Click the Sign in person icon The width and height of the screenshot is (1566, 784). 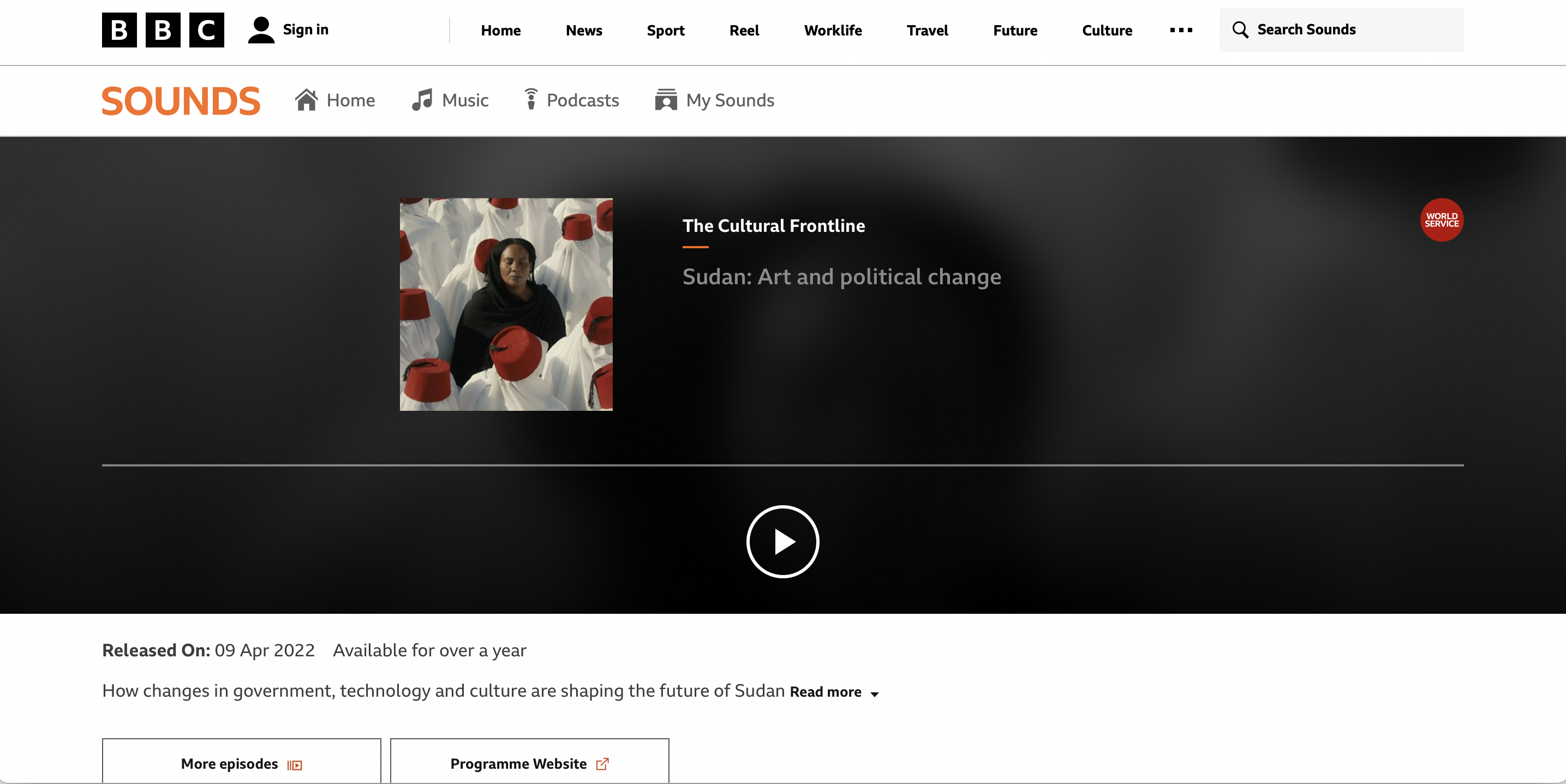click(x=261, y=30)
